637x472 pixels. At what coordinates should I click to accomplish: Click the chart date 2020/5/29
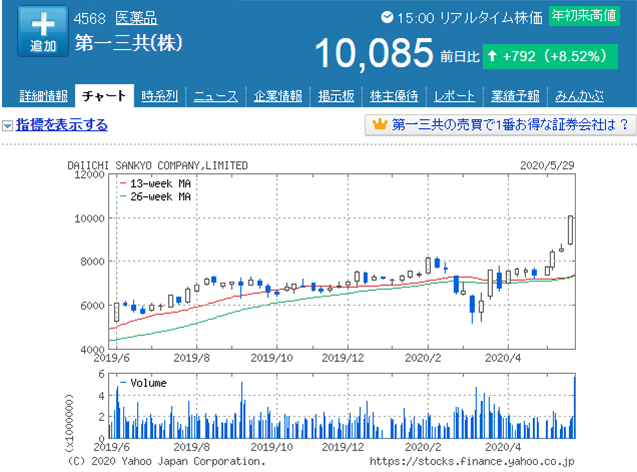tap(547, 165)
